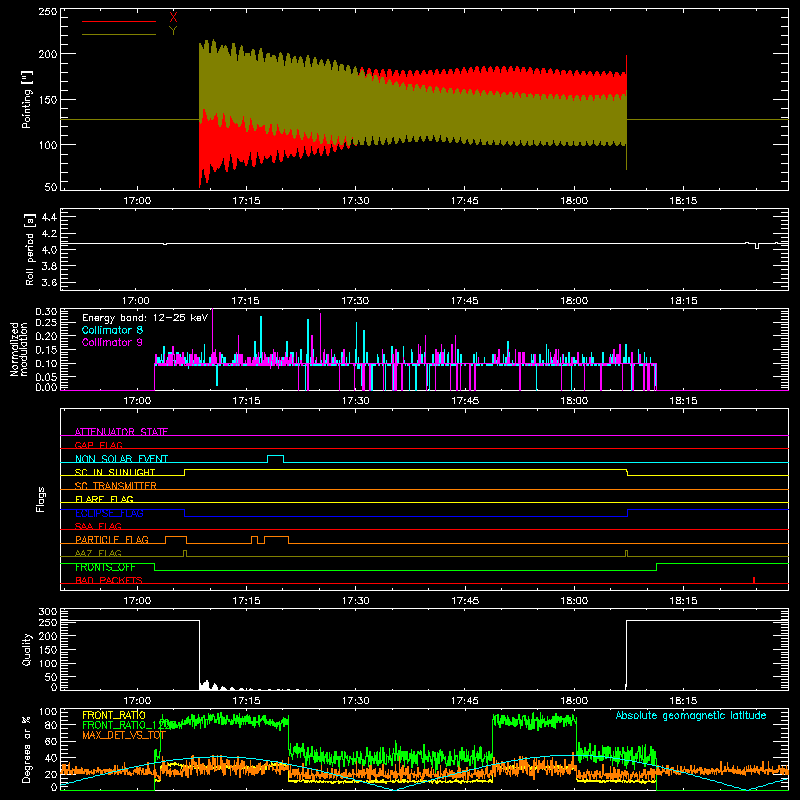Click the olive 'Y' legend label
Image resolution: width=800 pixels, height=800 pixels.
coord(173,31)
